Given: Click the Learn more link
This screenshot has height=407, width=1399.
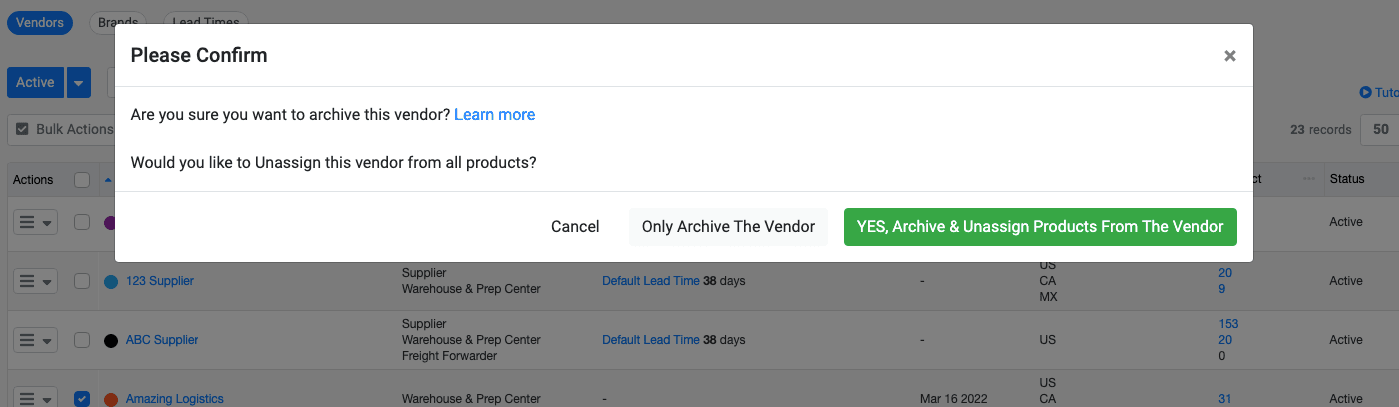Looking at the screenshot, I should 494,115.
